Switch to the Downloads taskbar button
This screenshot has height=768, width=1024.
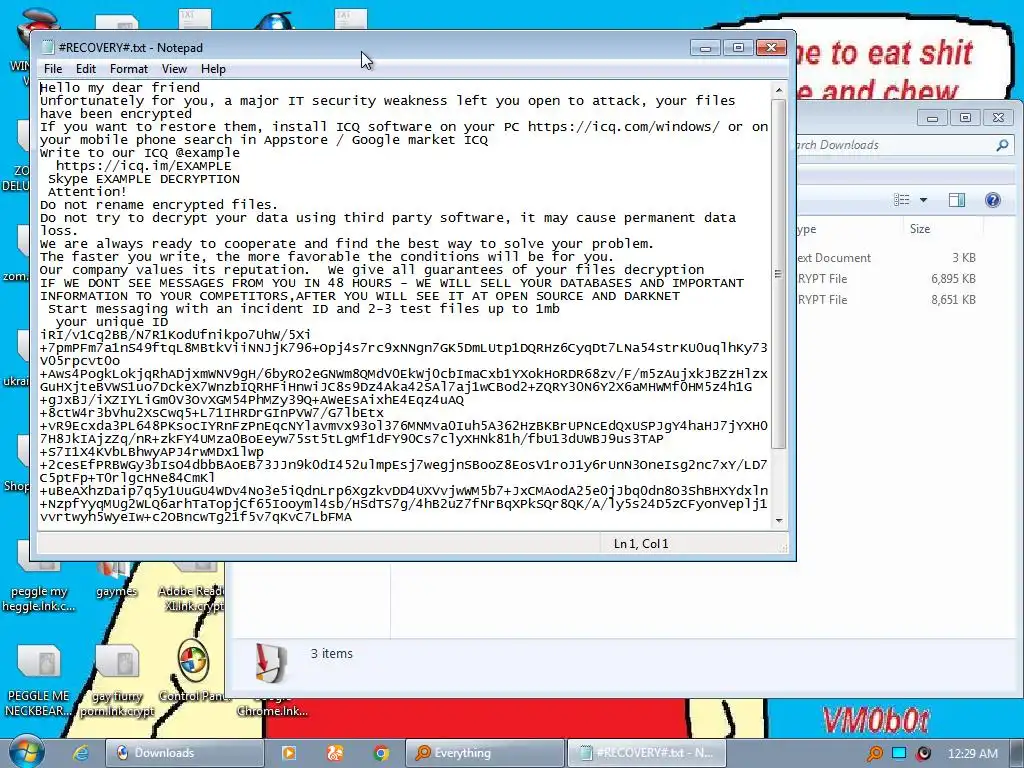(x=185, y=753)
